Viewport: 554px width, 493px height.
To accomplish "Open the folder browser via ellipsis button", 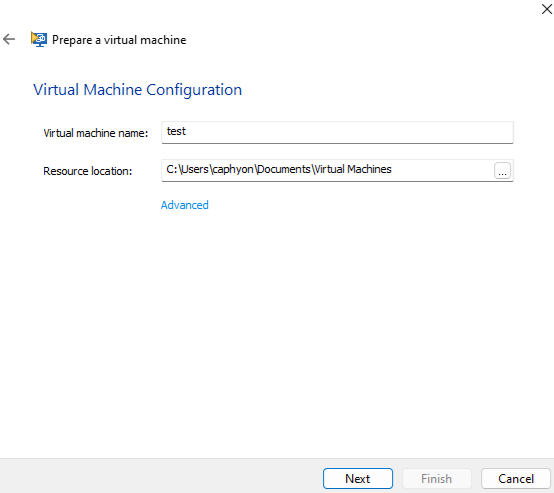I will pos(502,171).
